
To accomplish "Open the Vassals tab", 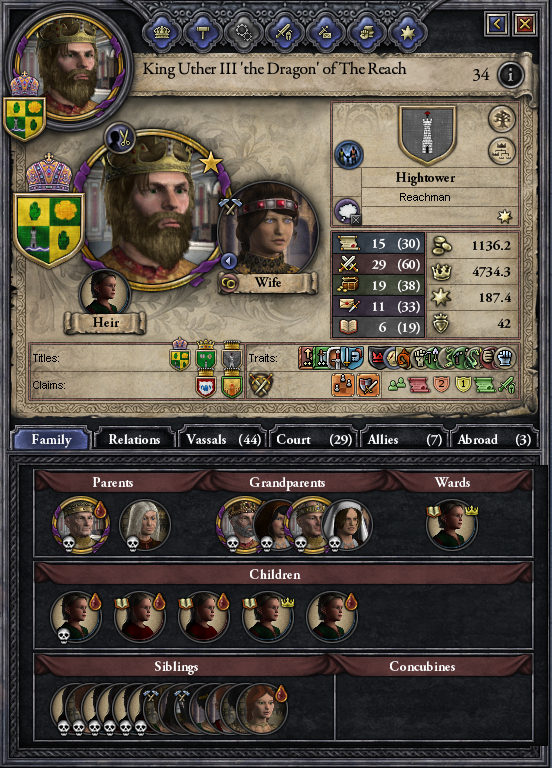I will tap(222, 439).
